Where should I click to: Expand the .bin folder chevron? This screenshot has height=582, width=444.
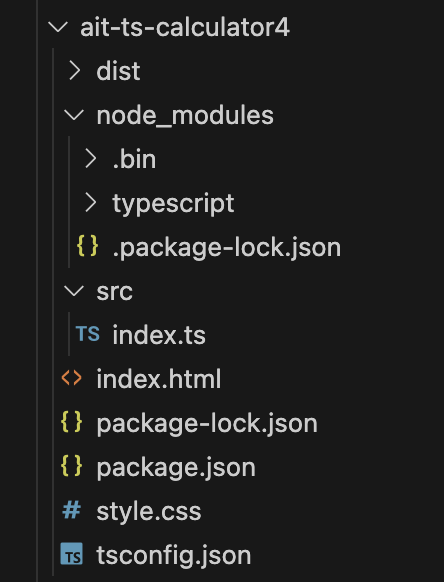pyautogui.click(x=91, y=158)
